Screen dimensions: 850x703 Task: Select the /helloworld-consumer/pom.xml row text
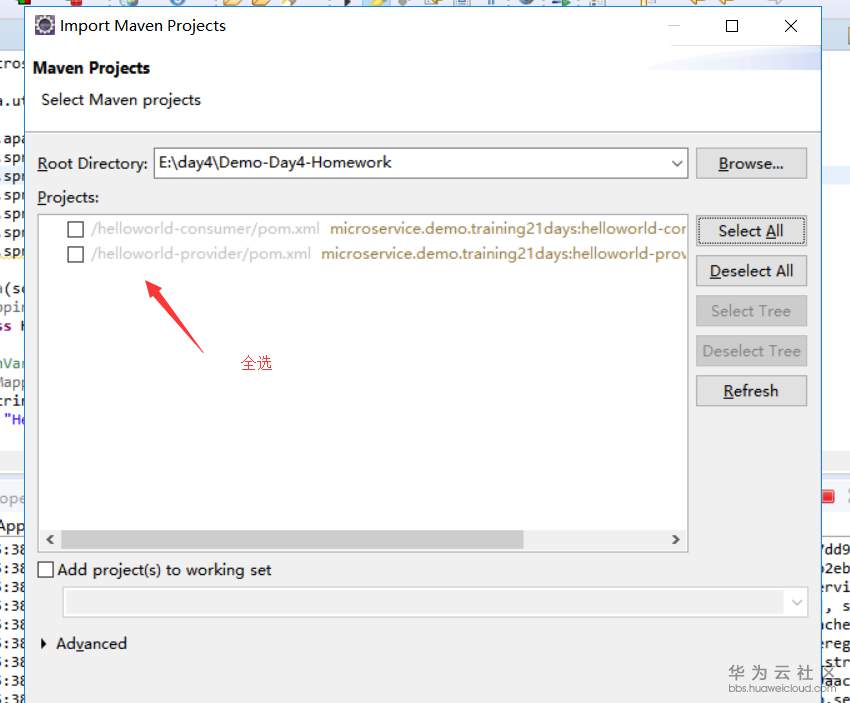(205, 229)
